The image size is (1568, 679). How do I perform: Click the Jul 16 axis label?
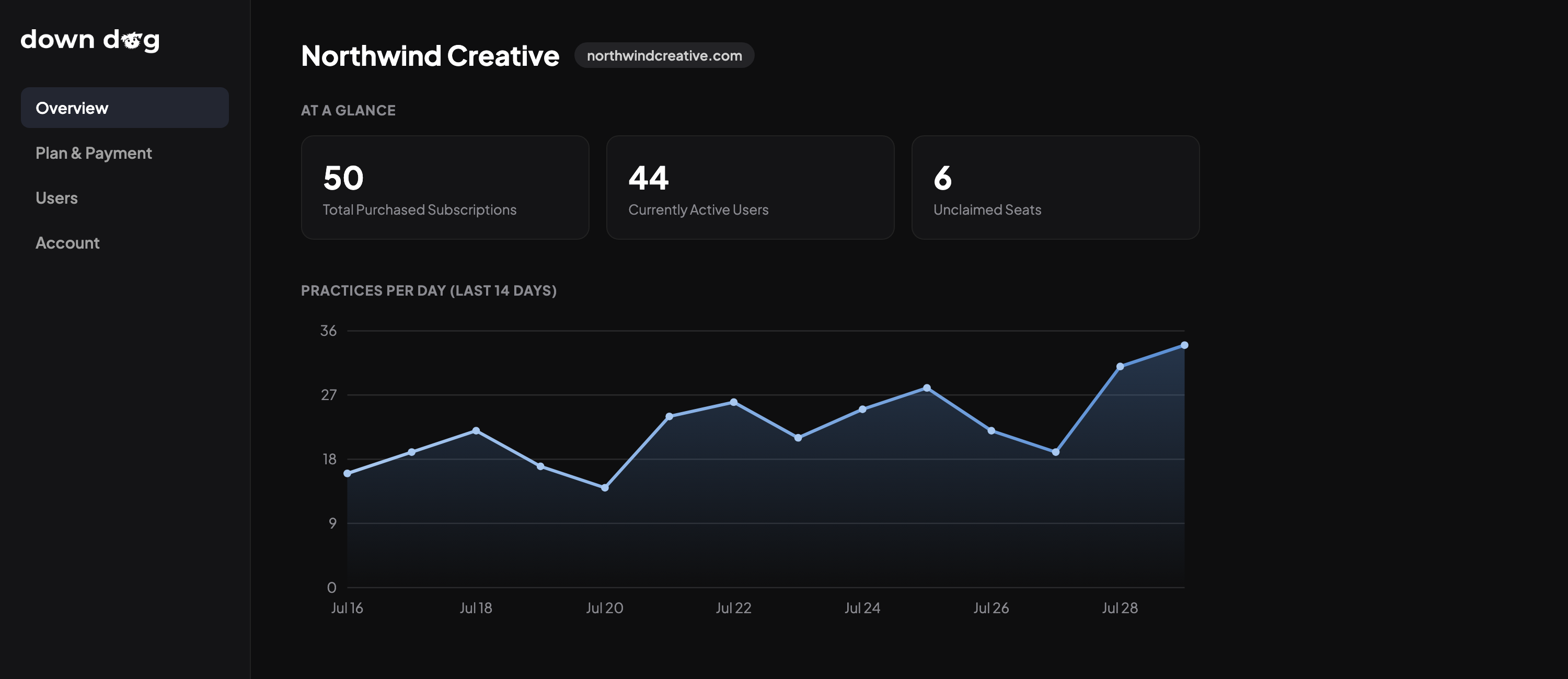click(x=347, y=608)
